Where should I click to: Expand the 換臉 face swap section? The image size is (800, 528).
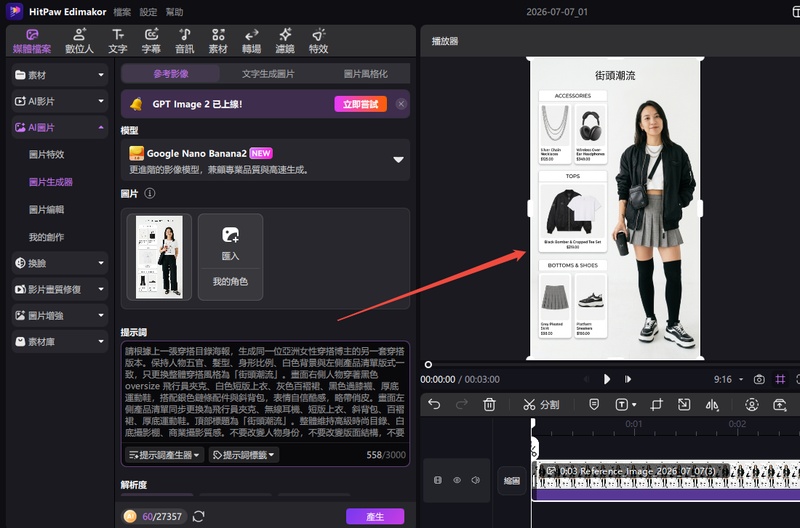[60, 263]
